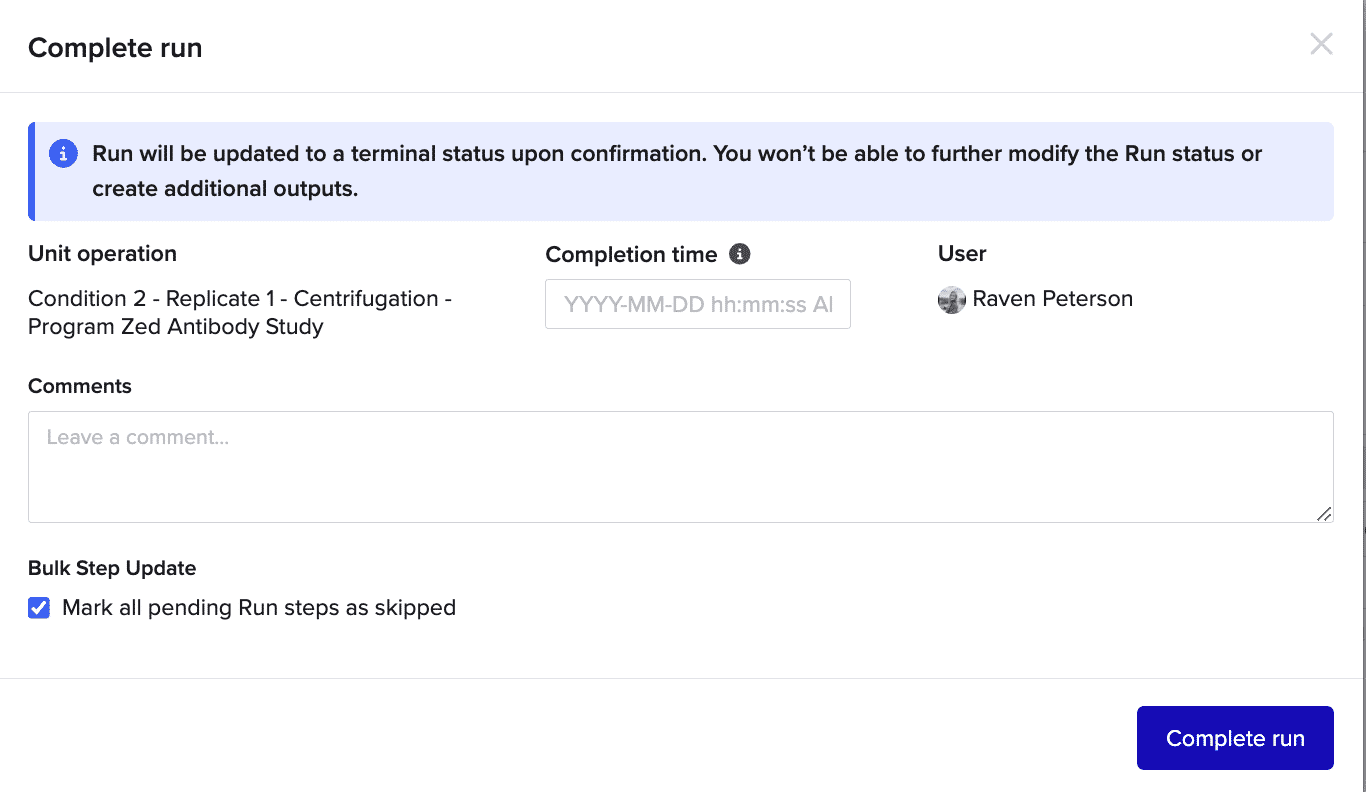Screen dimensions: 1366x792
Task: Close the Complete run dialog
Action: [1321, 44]
